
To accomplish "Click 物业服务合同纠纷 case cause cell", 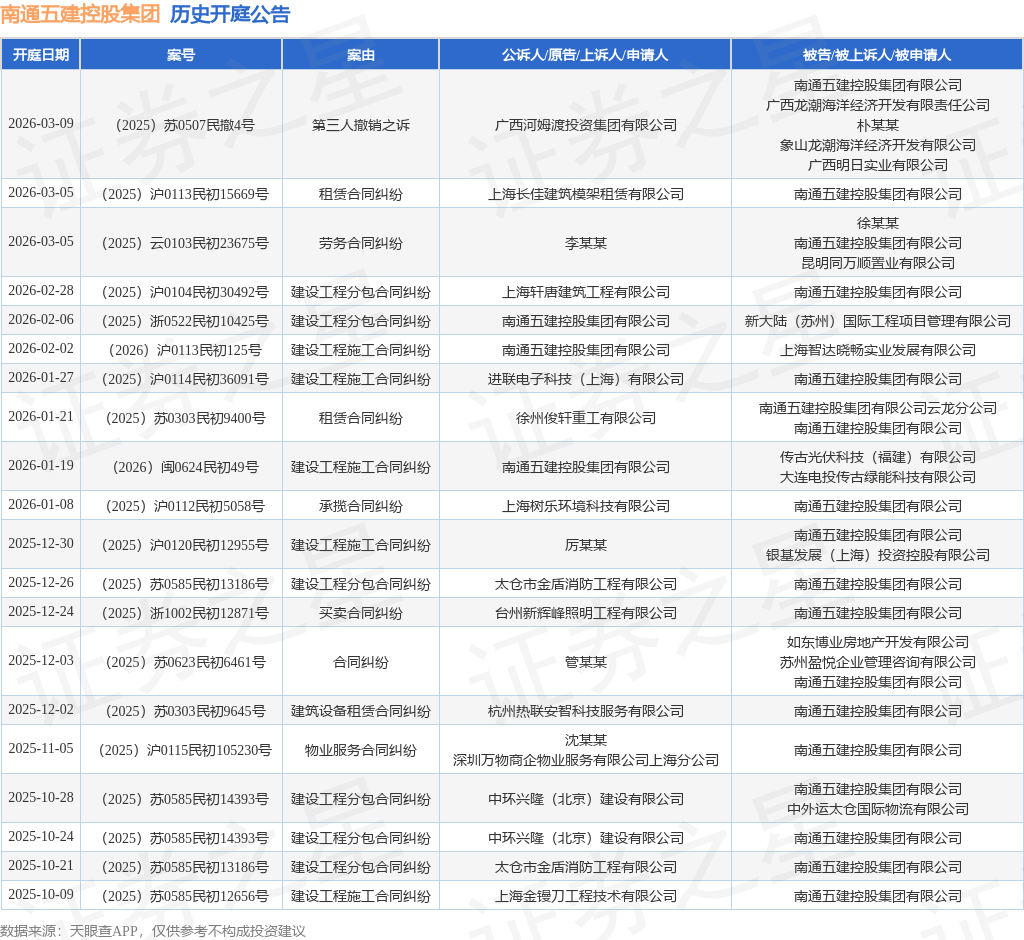I will point(360,750).
